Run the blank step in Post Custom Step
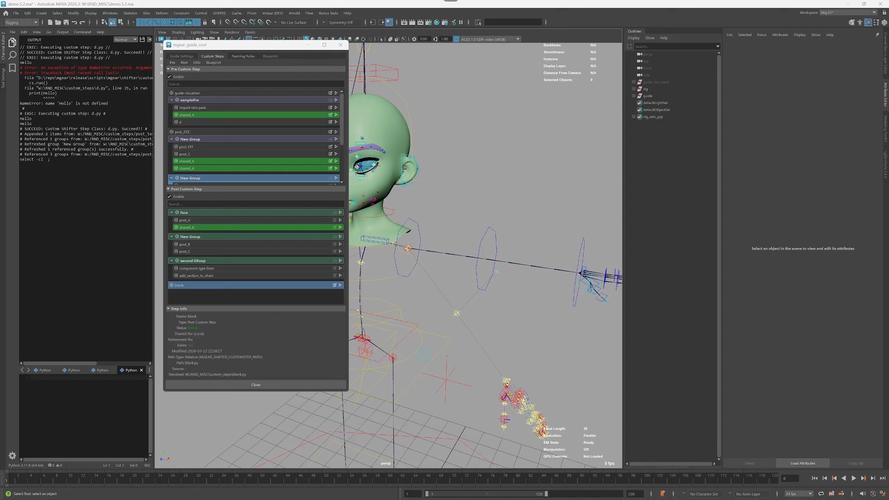The width and height of the screenshot is (889, 500). 339,285
